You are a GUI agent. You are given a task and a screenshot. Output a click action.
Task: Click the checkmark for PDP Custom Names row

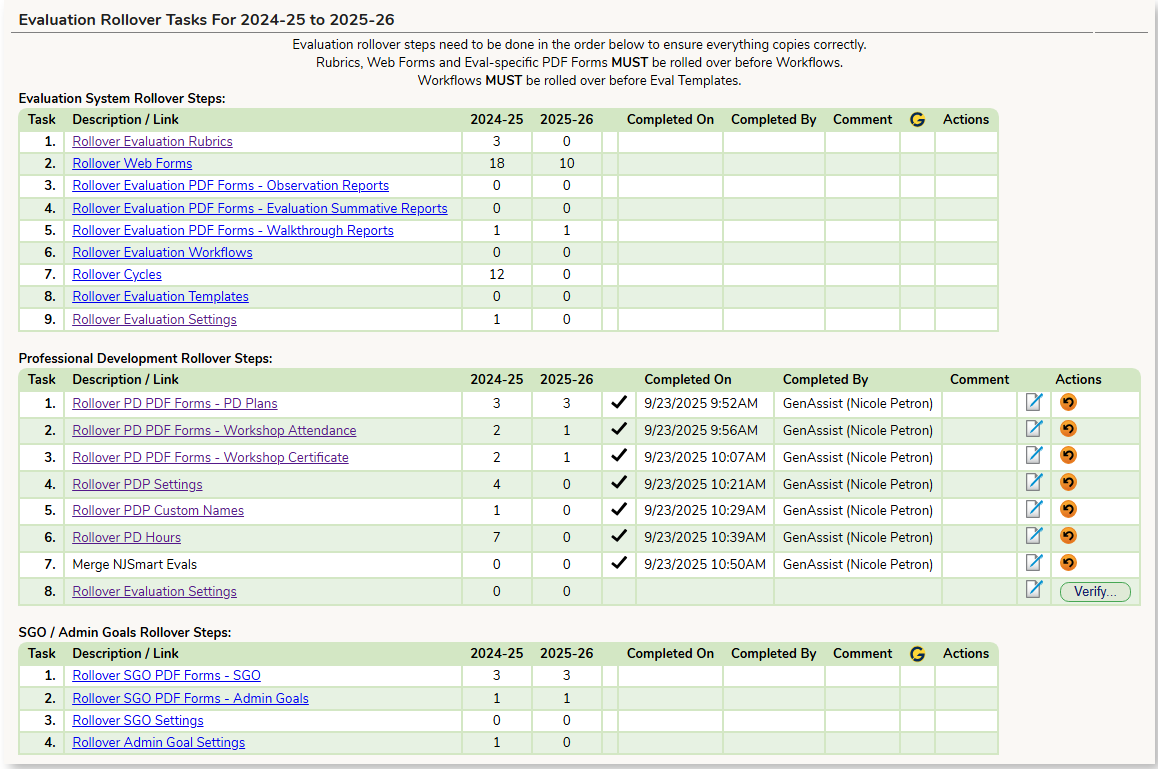619,508
